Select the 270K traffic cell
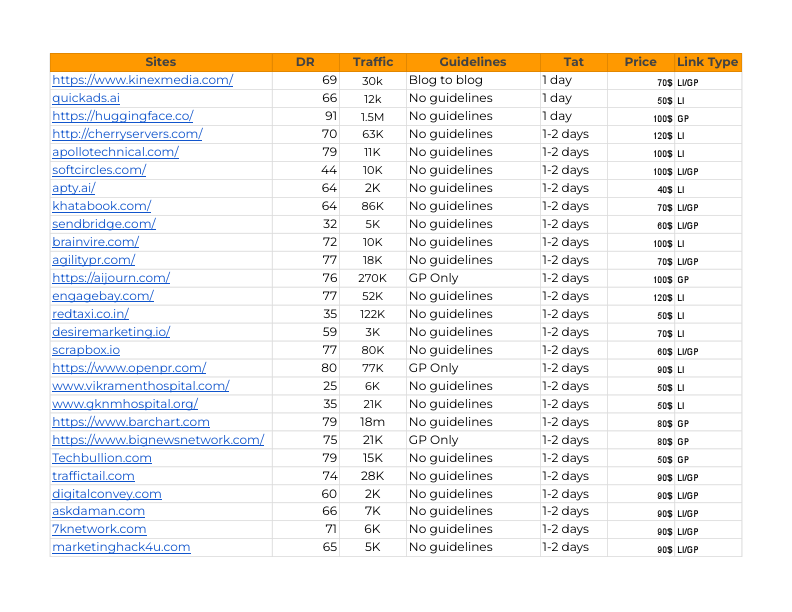The width and height of the screenshot is (792, 612). [373, 278]
